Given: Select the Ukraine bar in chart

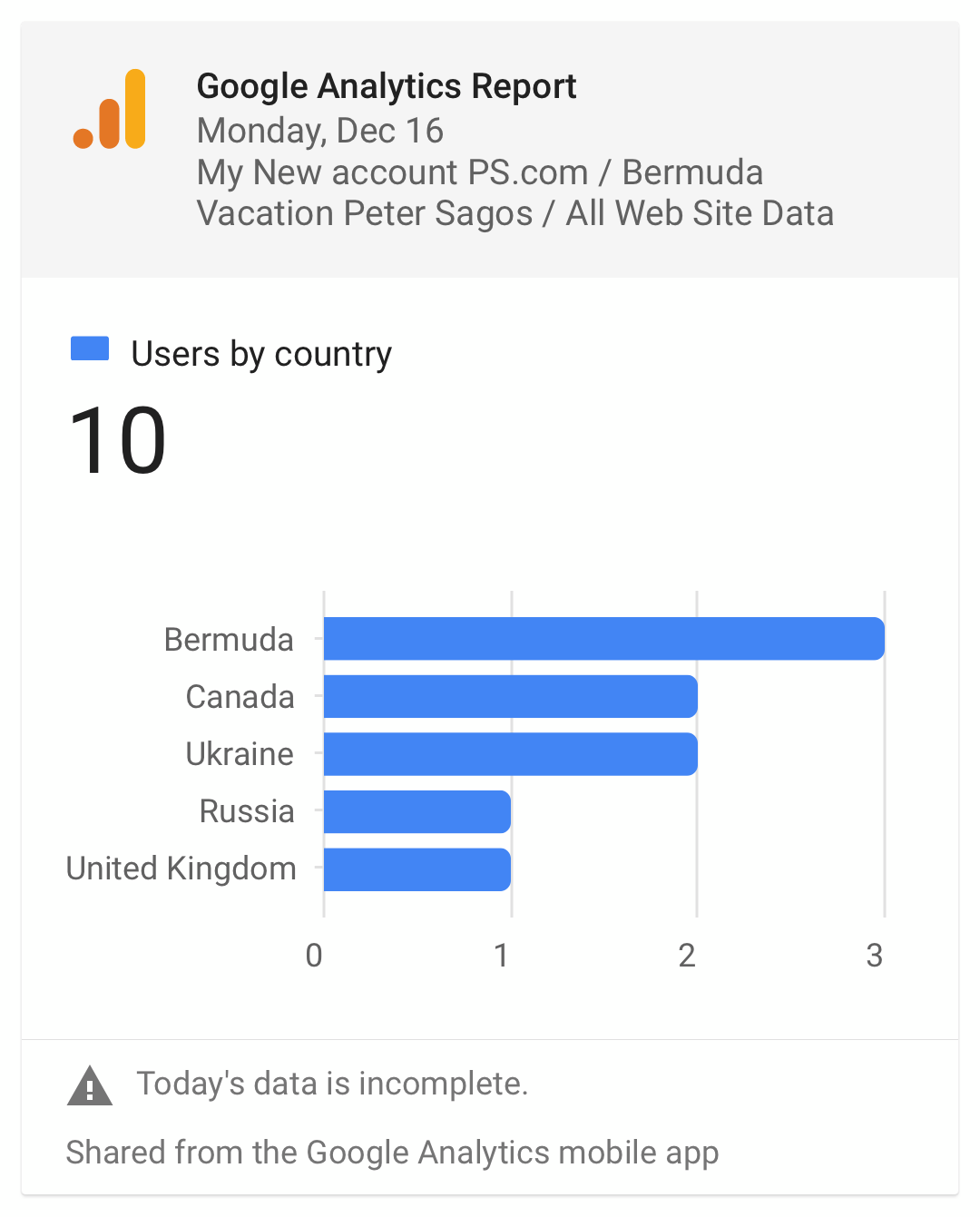Looking at the screenshot, I should [511, 754].
